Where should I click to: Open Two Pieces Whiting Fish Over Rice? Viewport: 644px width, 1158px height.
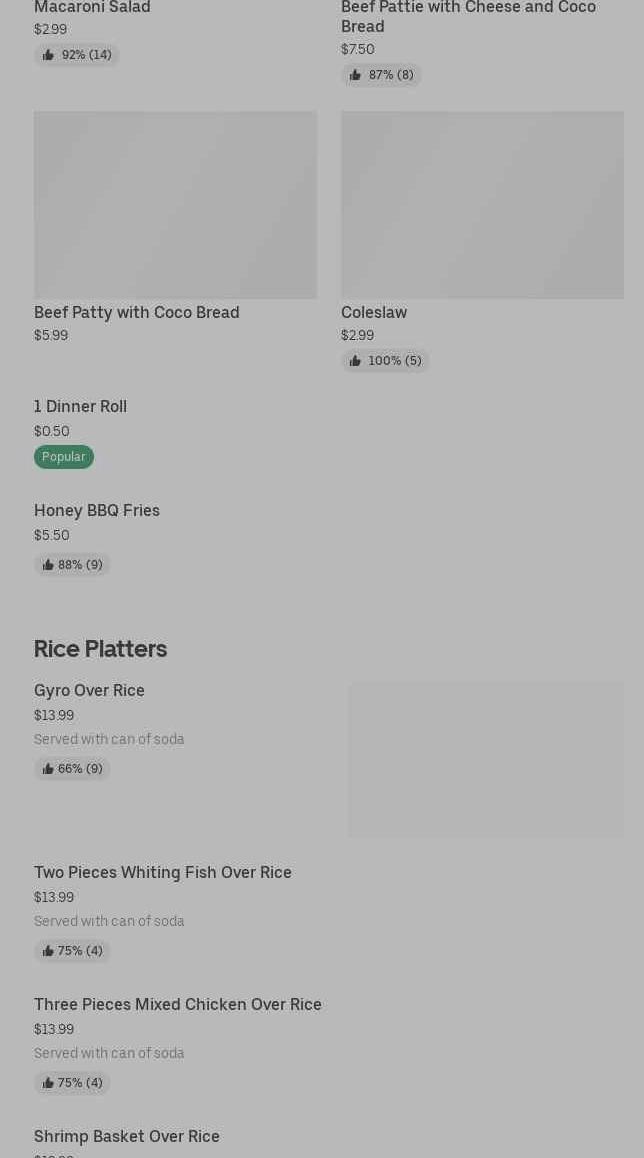pos(163,873)
